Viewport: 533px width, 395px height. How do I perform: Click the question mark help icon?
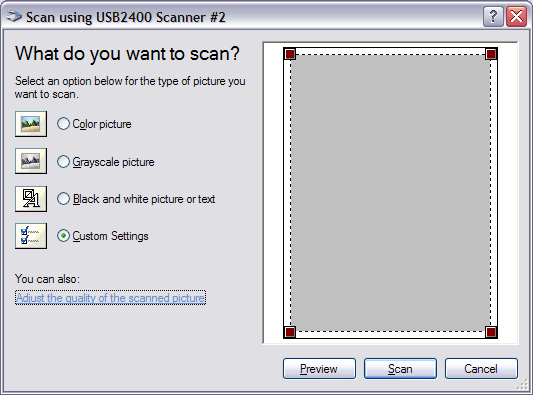point(493,16)
